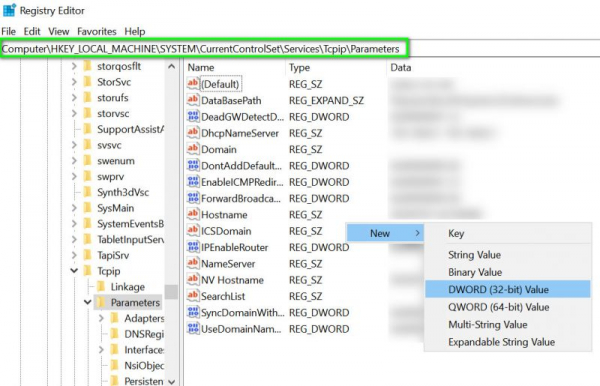Click the Hostname string value icon
Image resolution: width=600 pixels, height=386 pixels.
[x=193, y=214]
